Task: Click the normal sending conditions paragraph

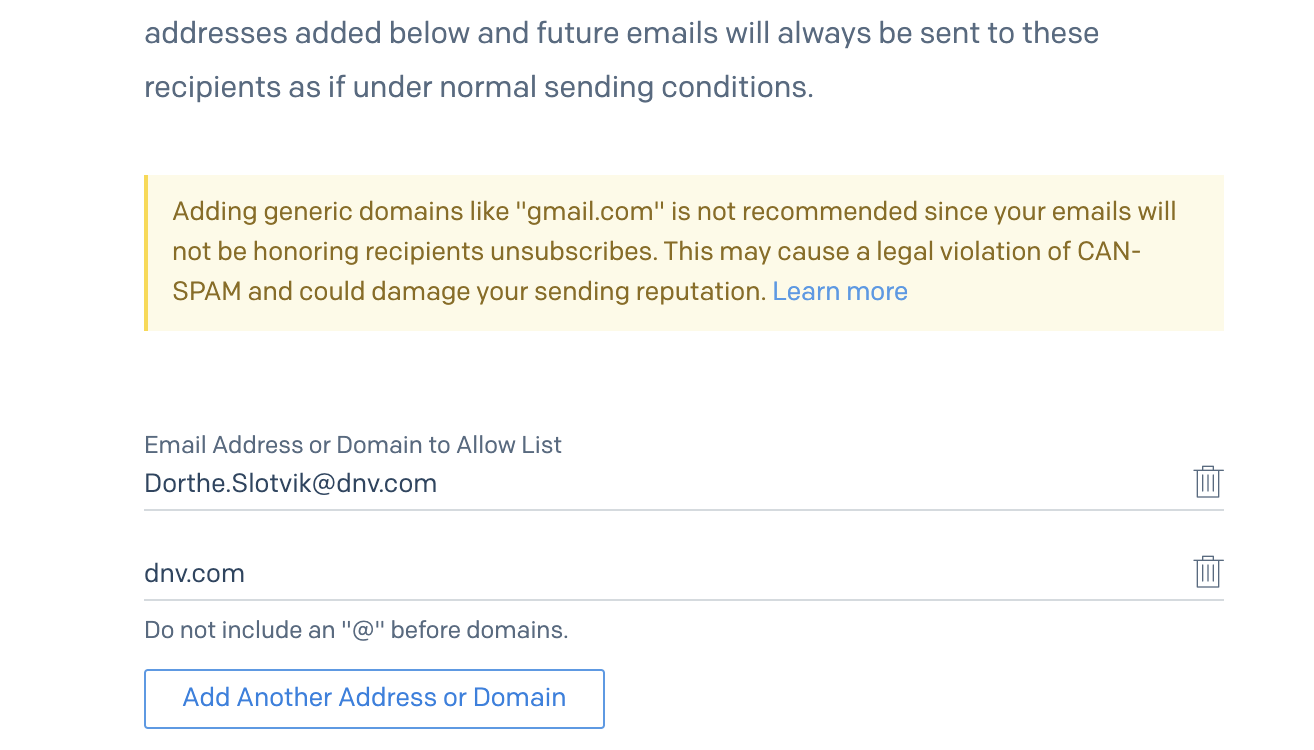Action: [x=622, y=60]
